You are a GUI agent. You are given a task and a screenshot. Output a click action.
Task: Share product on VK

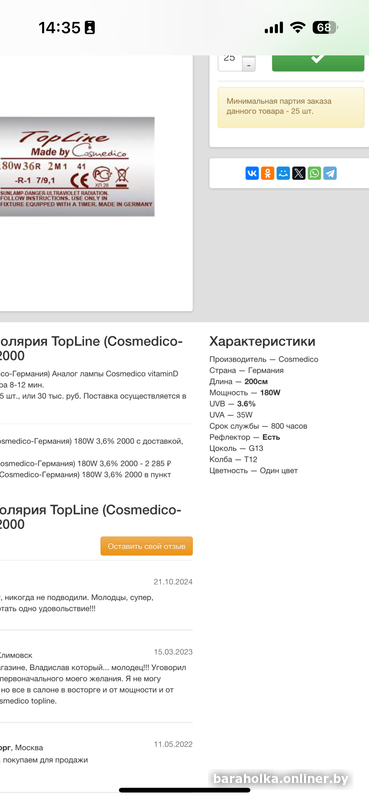252,173
